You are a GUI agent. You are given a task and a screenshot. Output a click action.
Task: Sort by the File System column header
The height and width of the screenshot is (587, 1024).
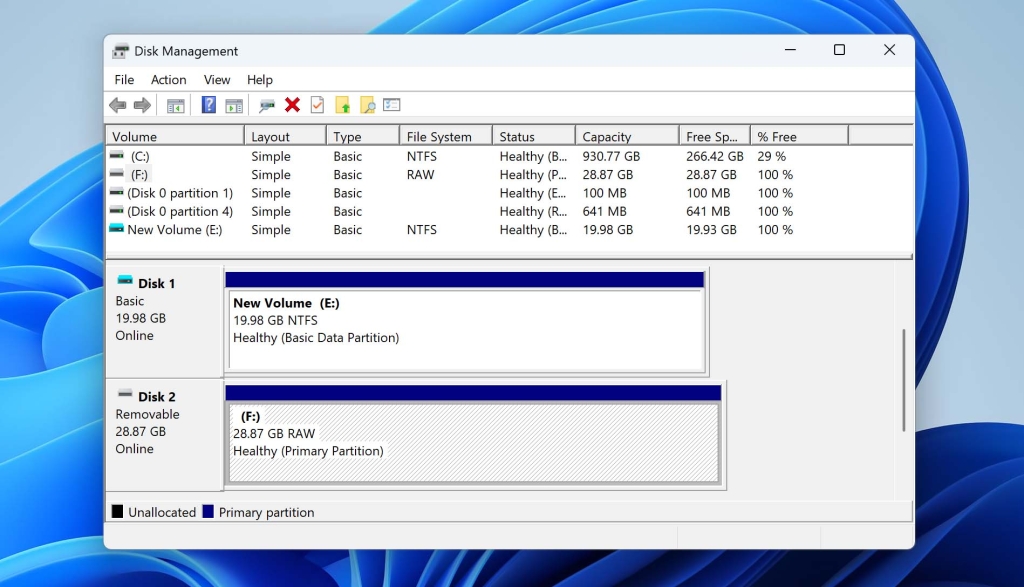coord(445,136)
